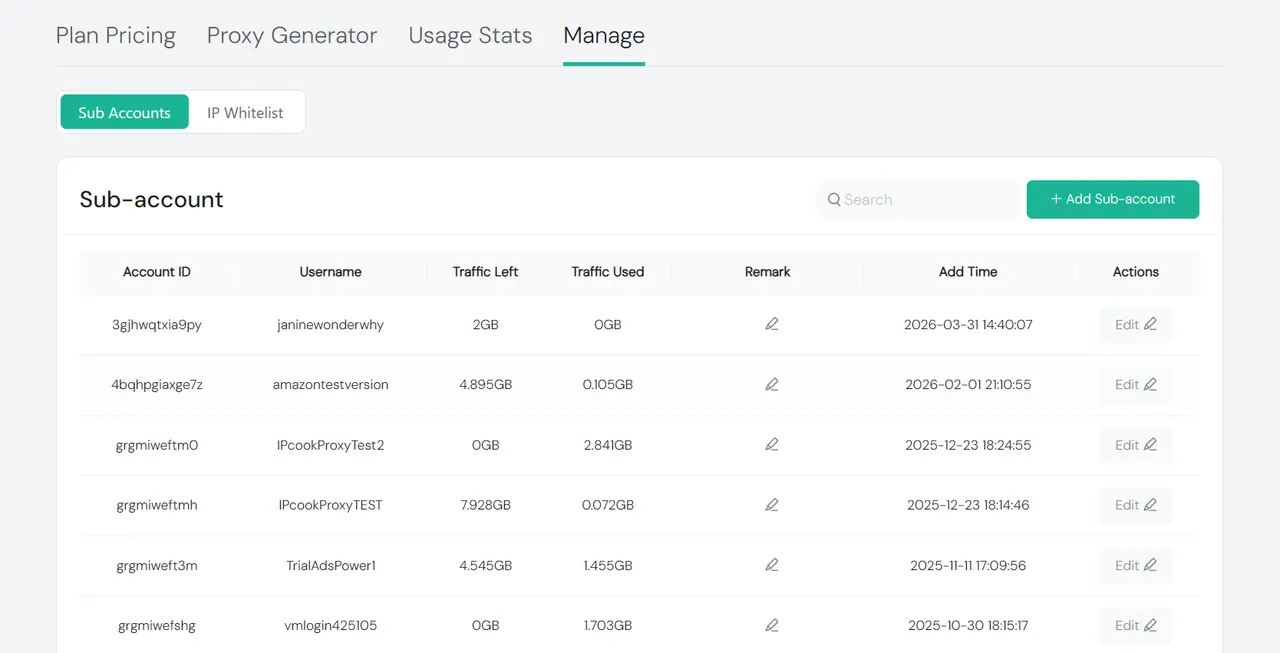Edit the remark for vmlogin425105
The width and height of the screenshot is (1280, 653).
[x=771, y=624]
